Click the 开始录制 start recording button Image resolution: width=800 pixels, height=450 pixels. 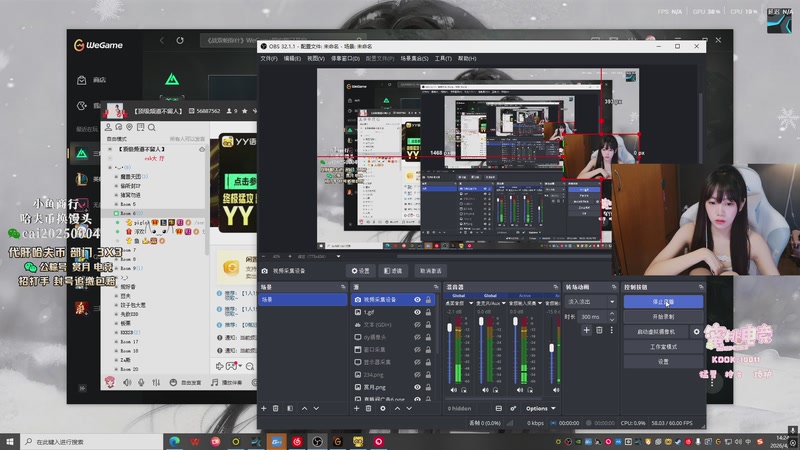663,316
